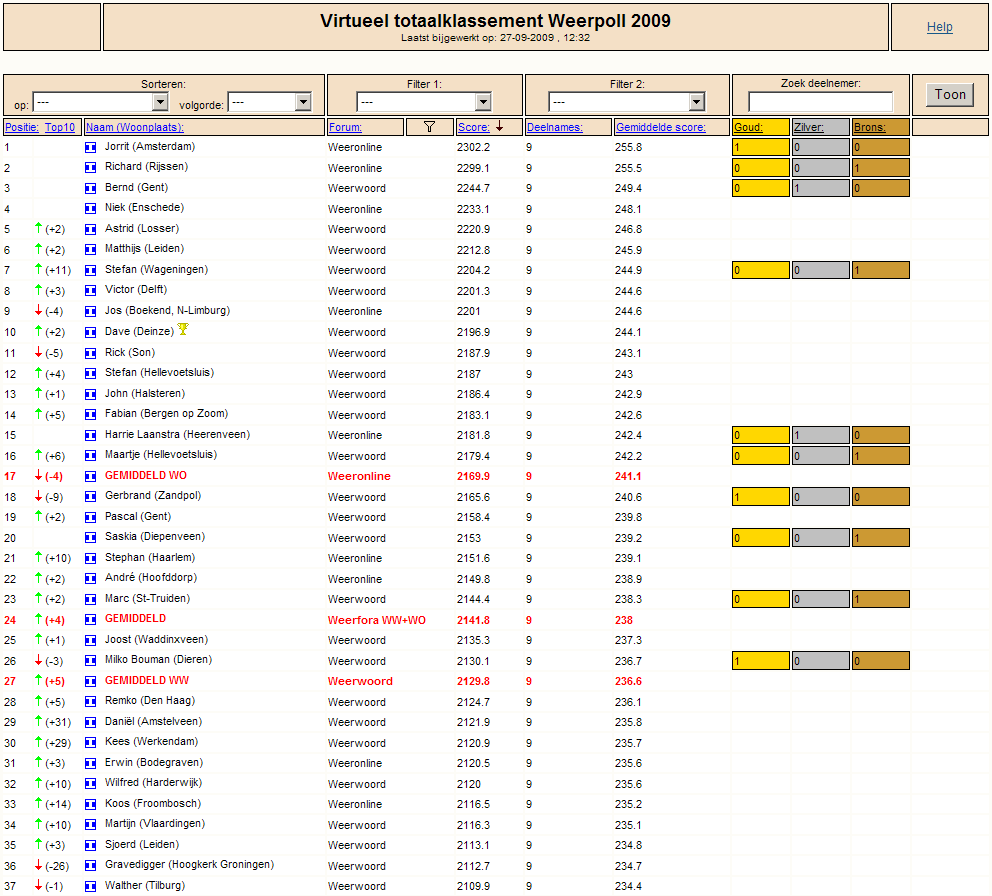Click the trophy icon beside Dave (Deinze)
The height and width of the screenshot is (896, 992).
point(183,329)
